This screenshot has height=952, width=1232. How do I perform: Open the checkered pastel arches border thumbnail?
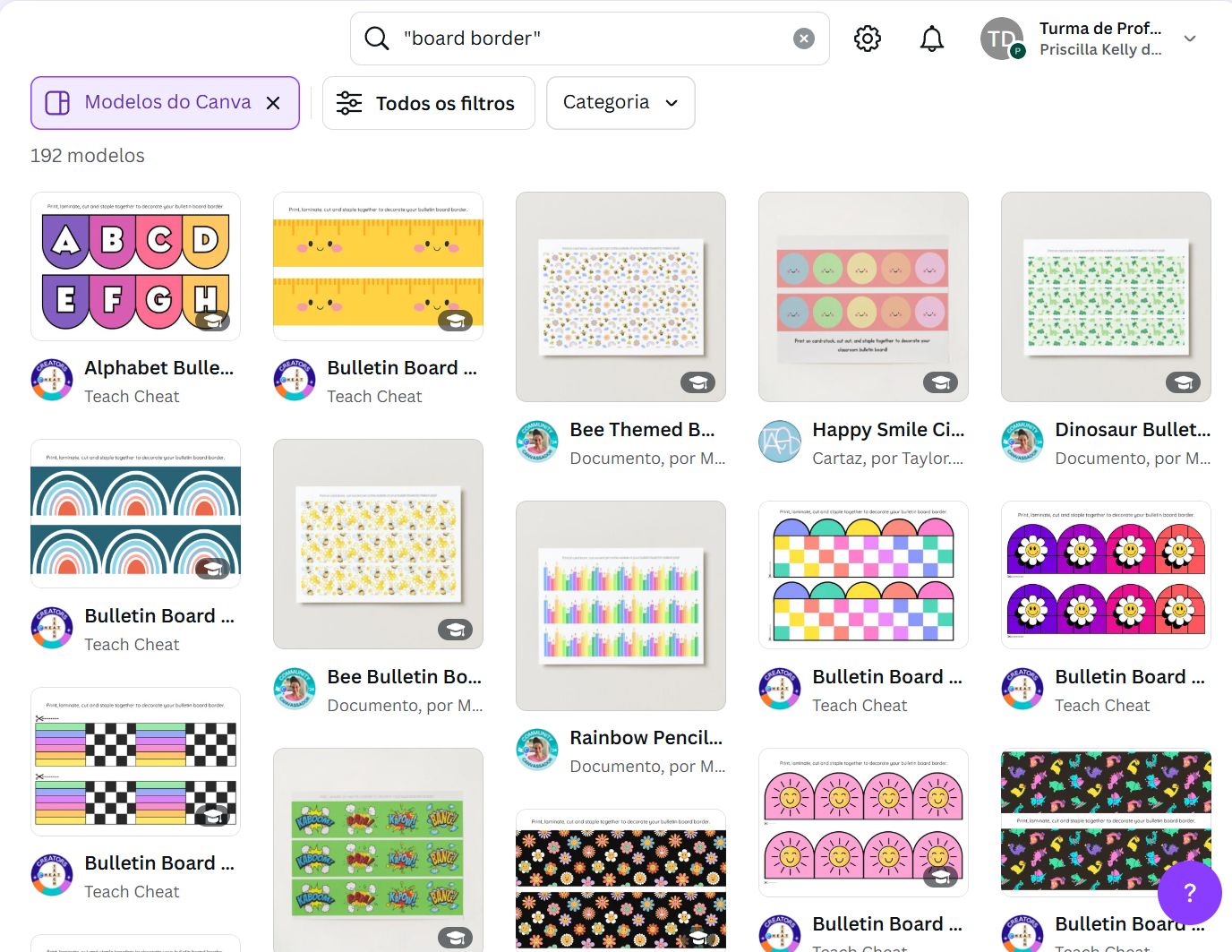pyautogui.click(x=863, y=575)
